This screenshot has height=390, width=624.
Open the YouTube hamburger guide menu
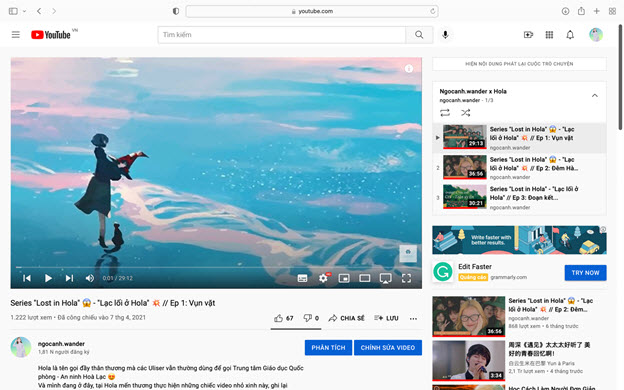[x=16, y=35]
